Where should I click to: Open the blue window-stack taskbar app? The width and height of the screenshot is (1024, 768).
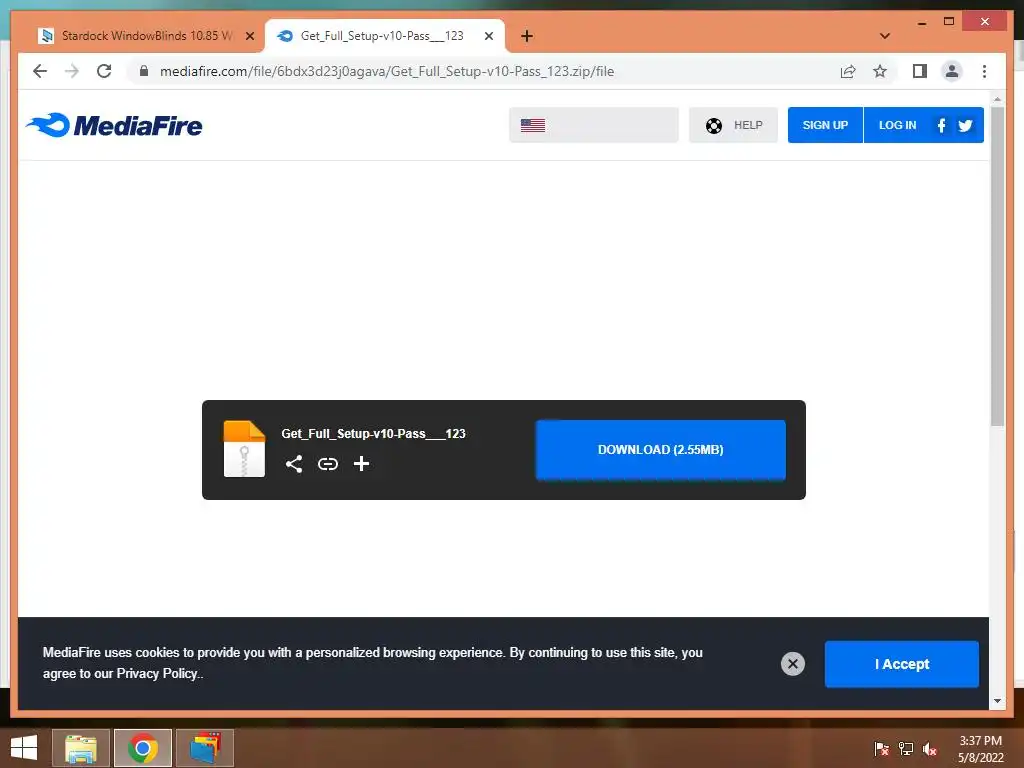pyautogui.click(x=205, y=748)
